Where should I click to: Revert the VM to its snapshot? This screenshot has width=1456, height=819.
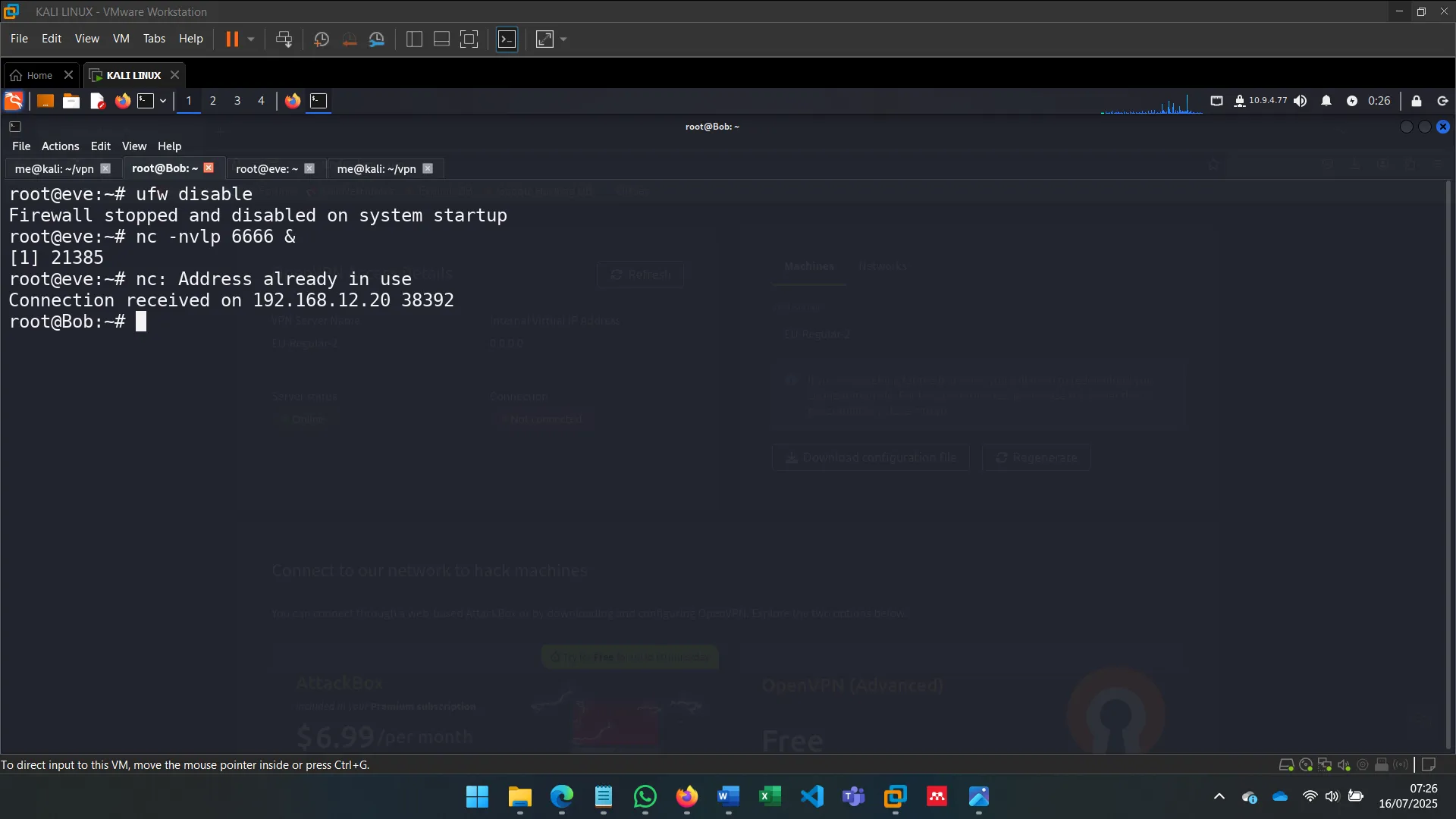[349, 39]
